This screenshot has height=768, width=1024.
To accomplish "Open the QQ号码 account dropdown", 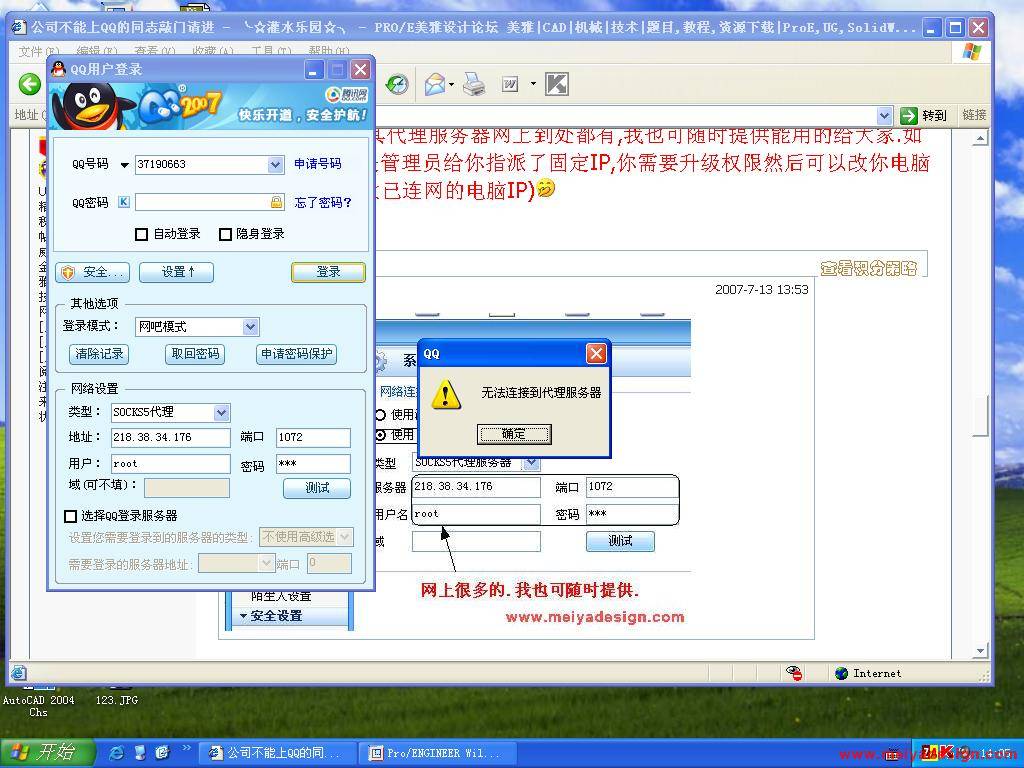I will pyautogui.click(x=275, y=165).
